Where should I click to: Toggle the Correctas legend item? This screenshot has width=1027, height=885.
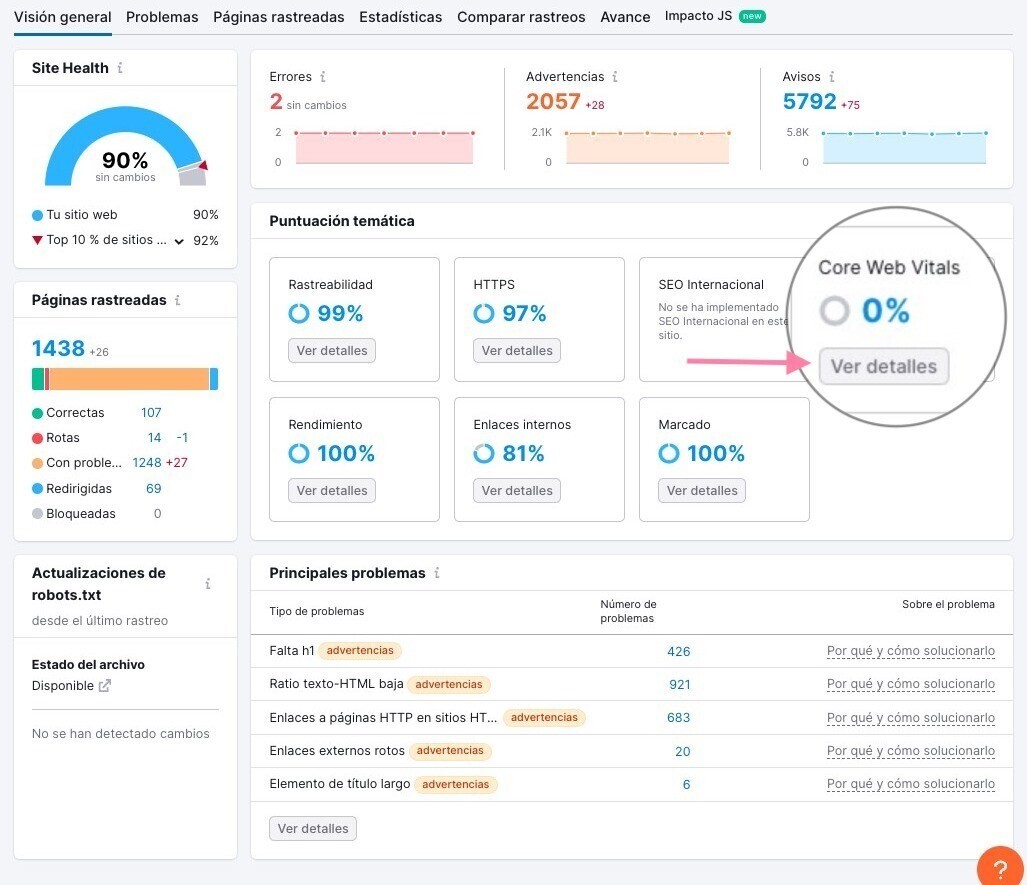click(x=75, y=412)
